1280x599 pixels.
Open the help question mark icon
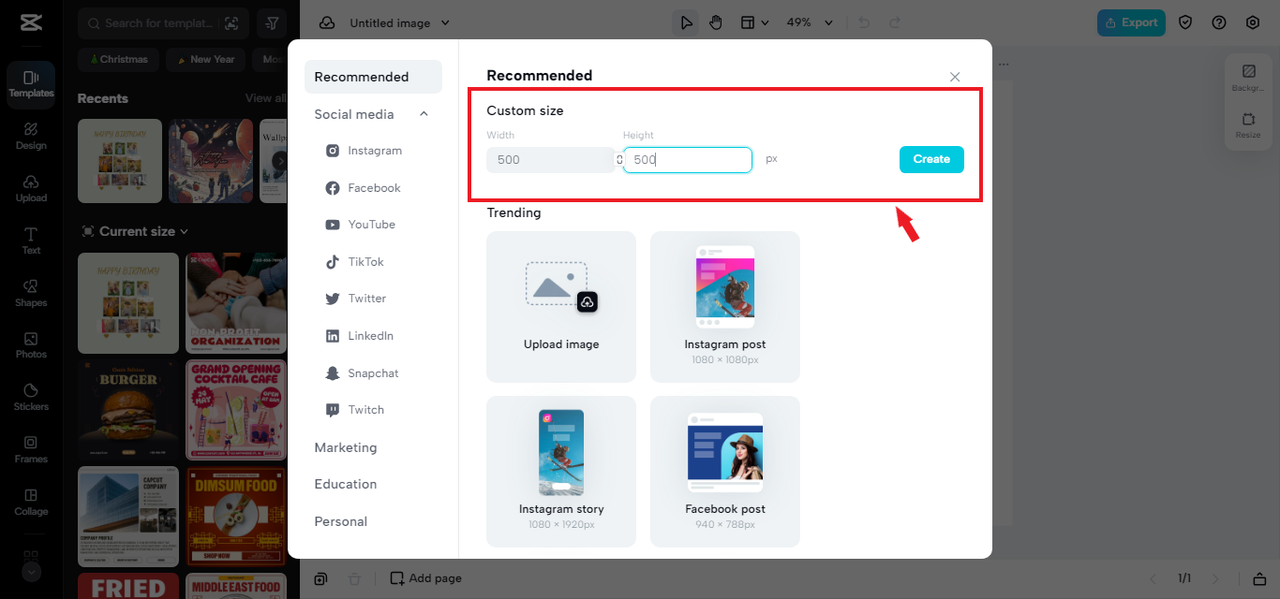(1219, 22)
